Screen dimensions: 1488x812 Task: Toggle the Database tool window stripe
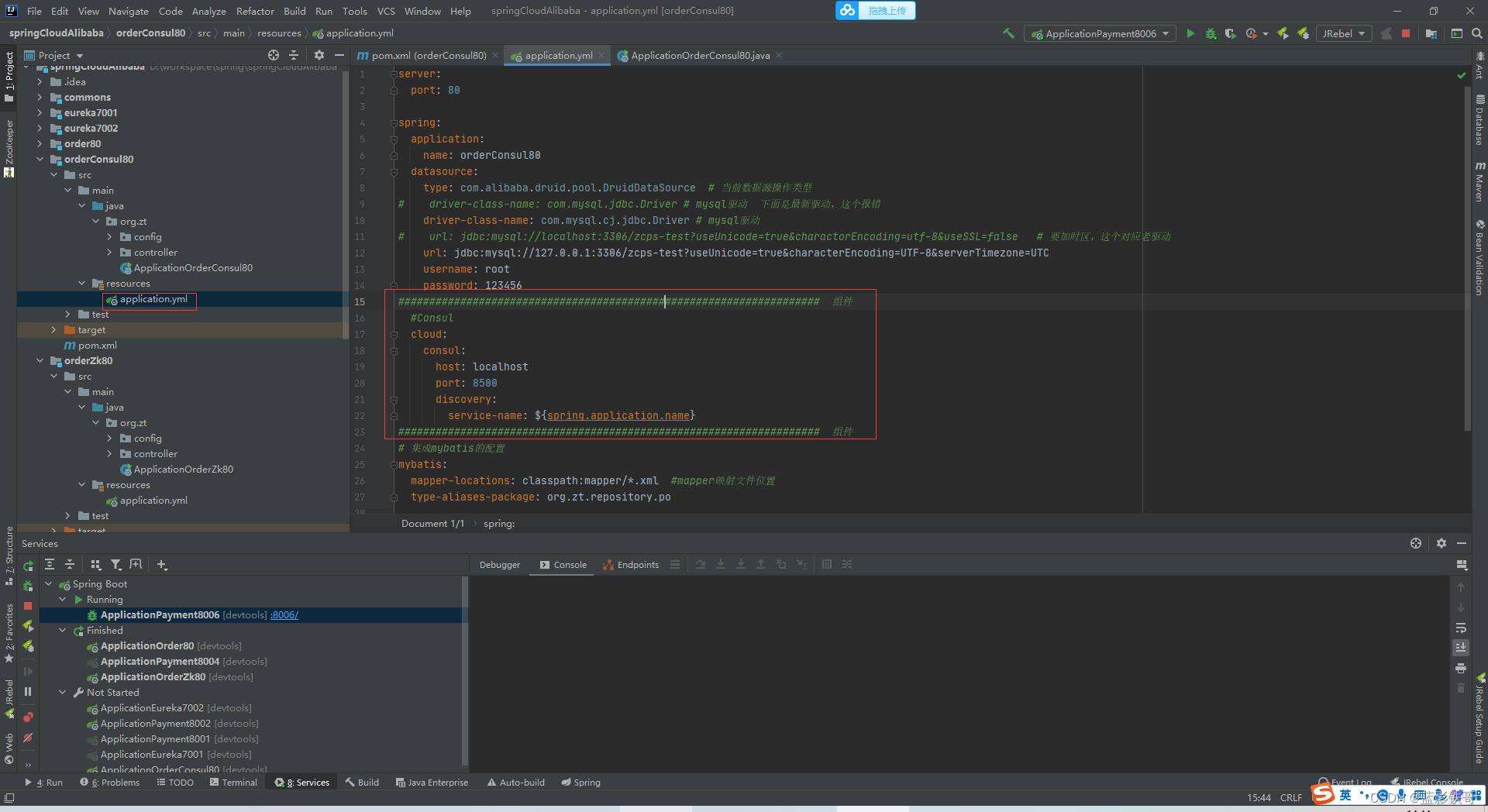coord(1479,120)
